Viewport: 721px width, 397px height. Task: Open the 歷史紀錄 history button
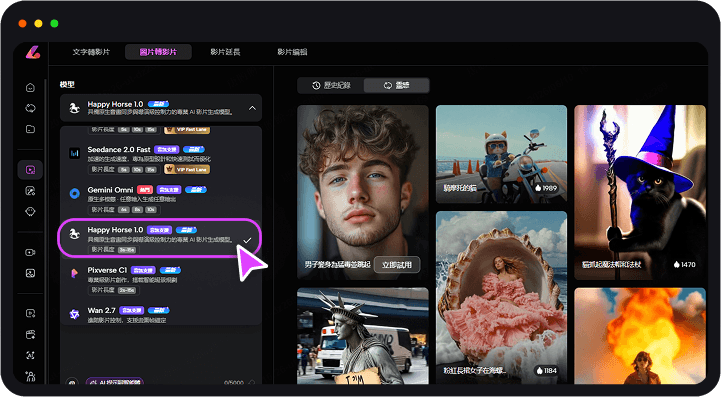[331, 86]
